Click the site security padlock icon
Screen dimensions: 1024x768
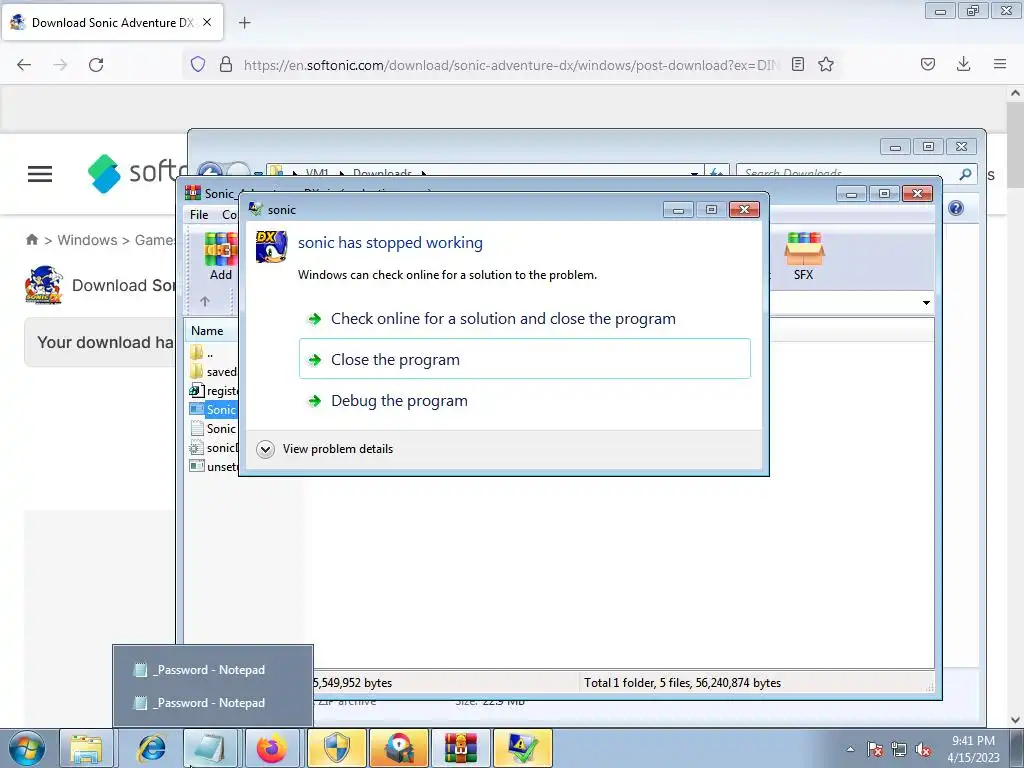[x=226, y=64]
